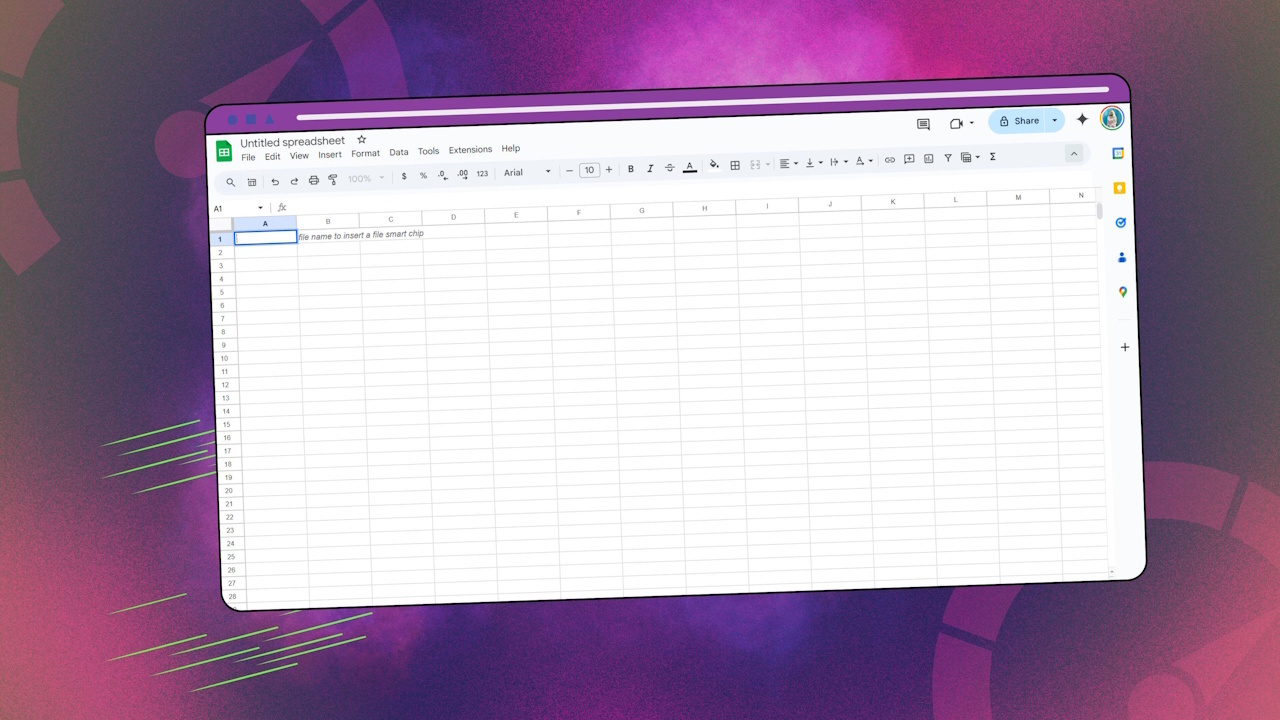Format cell as percent
Screen dimensions: 1280x720
423,176
